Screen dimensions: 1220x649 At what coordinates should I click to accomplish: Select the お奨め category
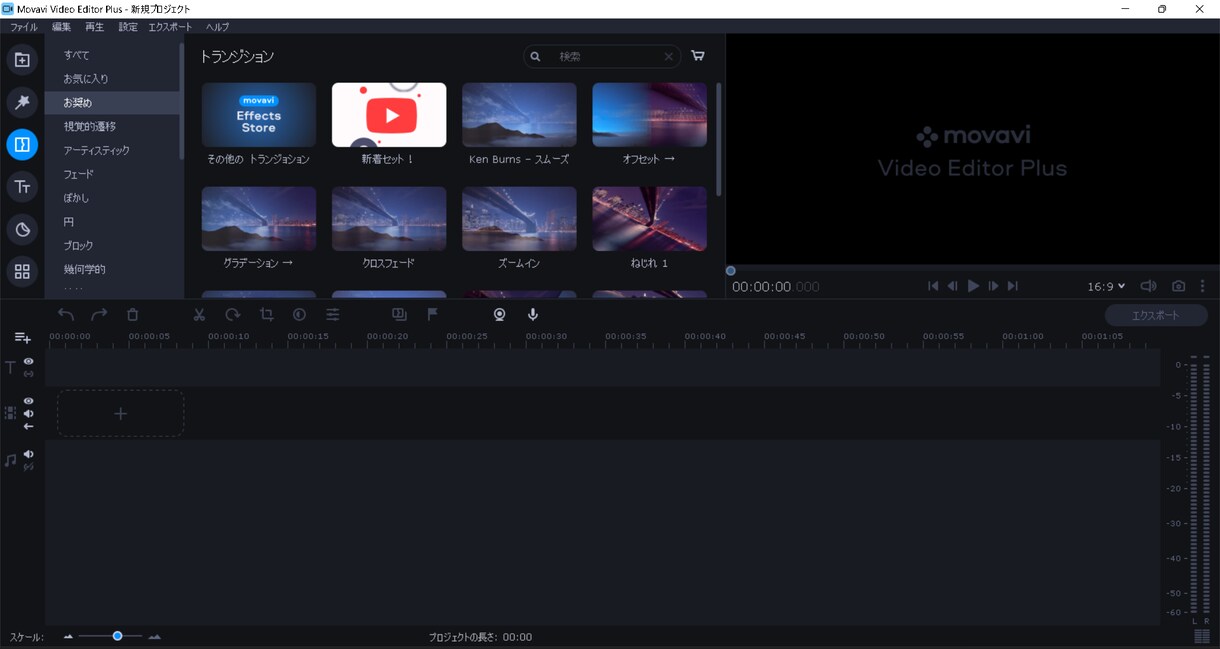click(112, 103)
